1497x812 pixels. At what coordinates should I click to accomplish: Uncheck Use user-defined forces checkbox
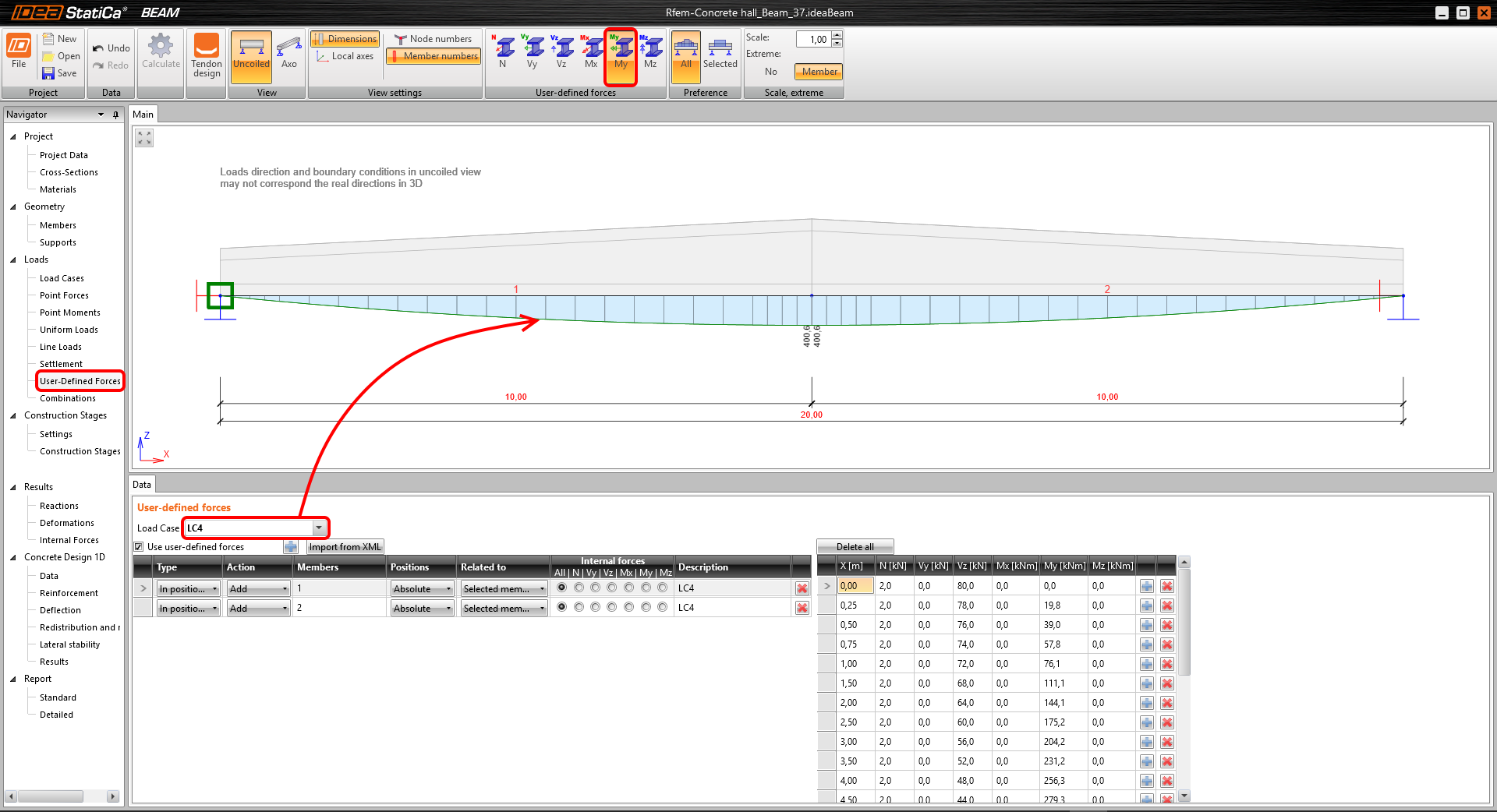tap(139, 547)
